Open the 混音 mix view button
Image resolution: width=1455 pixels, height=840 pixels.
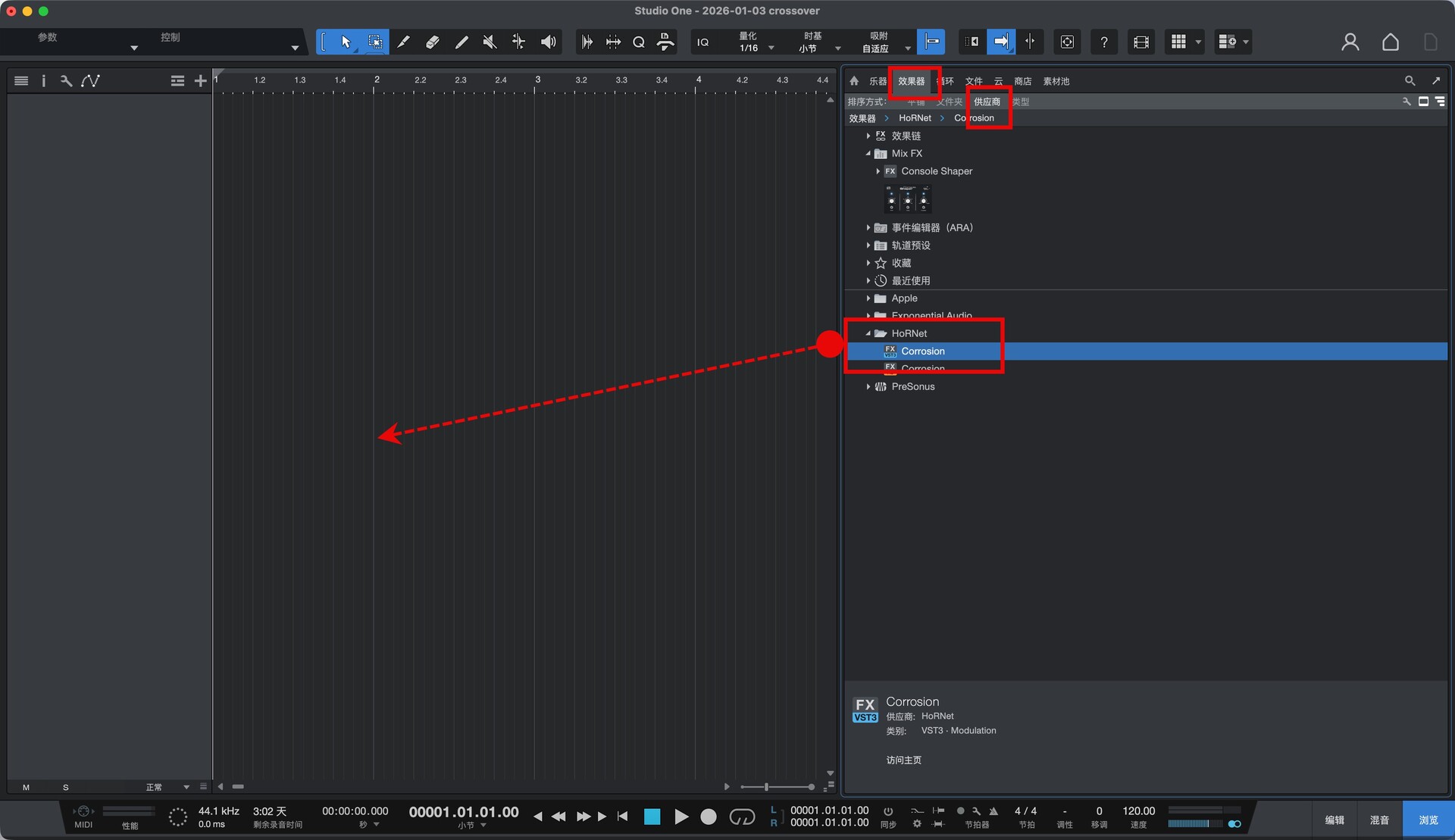(1379, 820)
